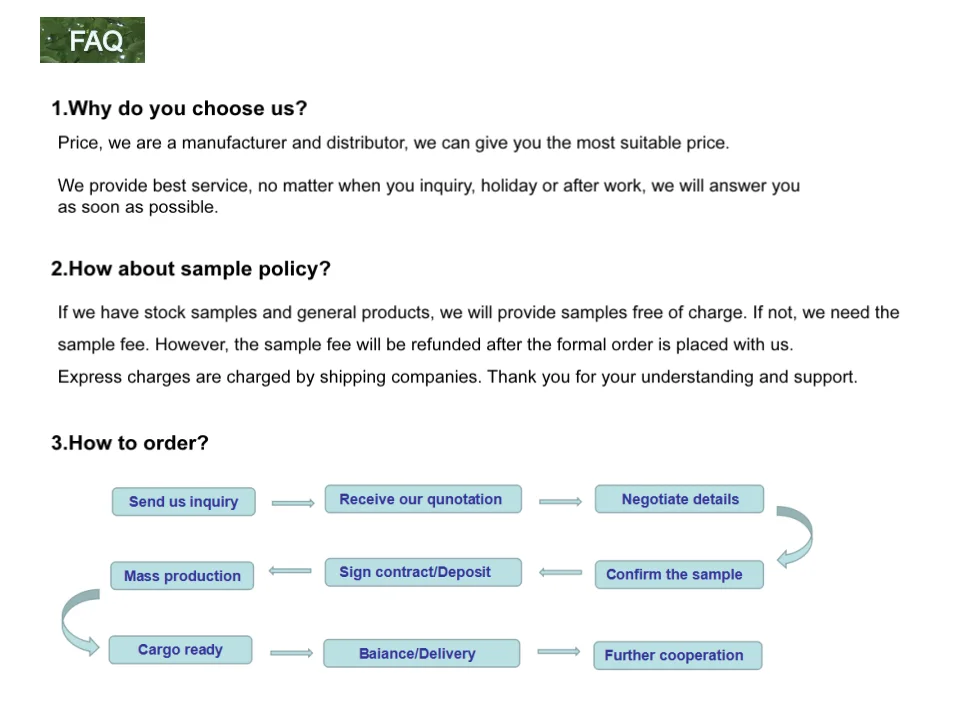965x707 pixels.
Task: Click the arrow between Cargo ready and Balance/Delivery
Action: [291, 653]
